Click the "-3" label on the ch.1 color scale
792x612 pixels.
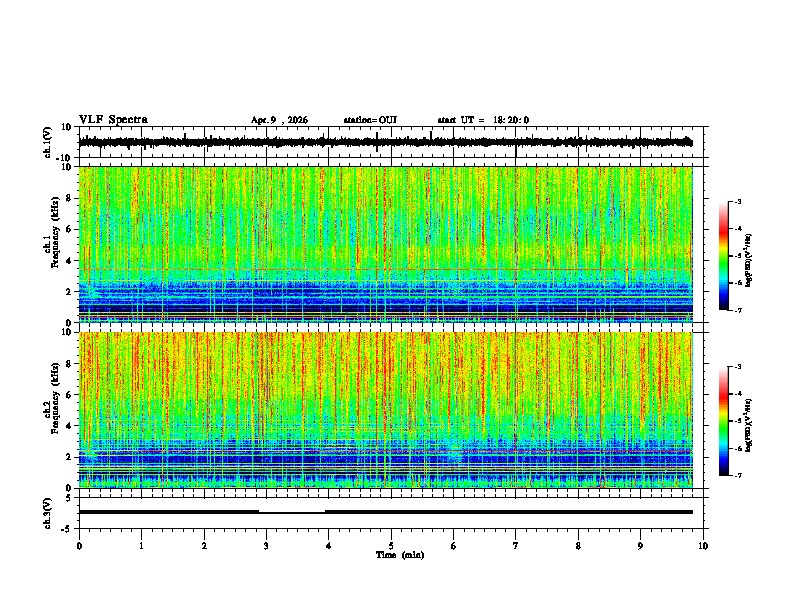[x=737, y=201]
